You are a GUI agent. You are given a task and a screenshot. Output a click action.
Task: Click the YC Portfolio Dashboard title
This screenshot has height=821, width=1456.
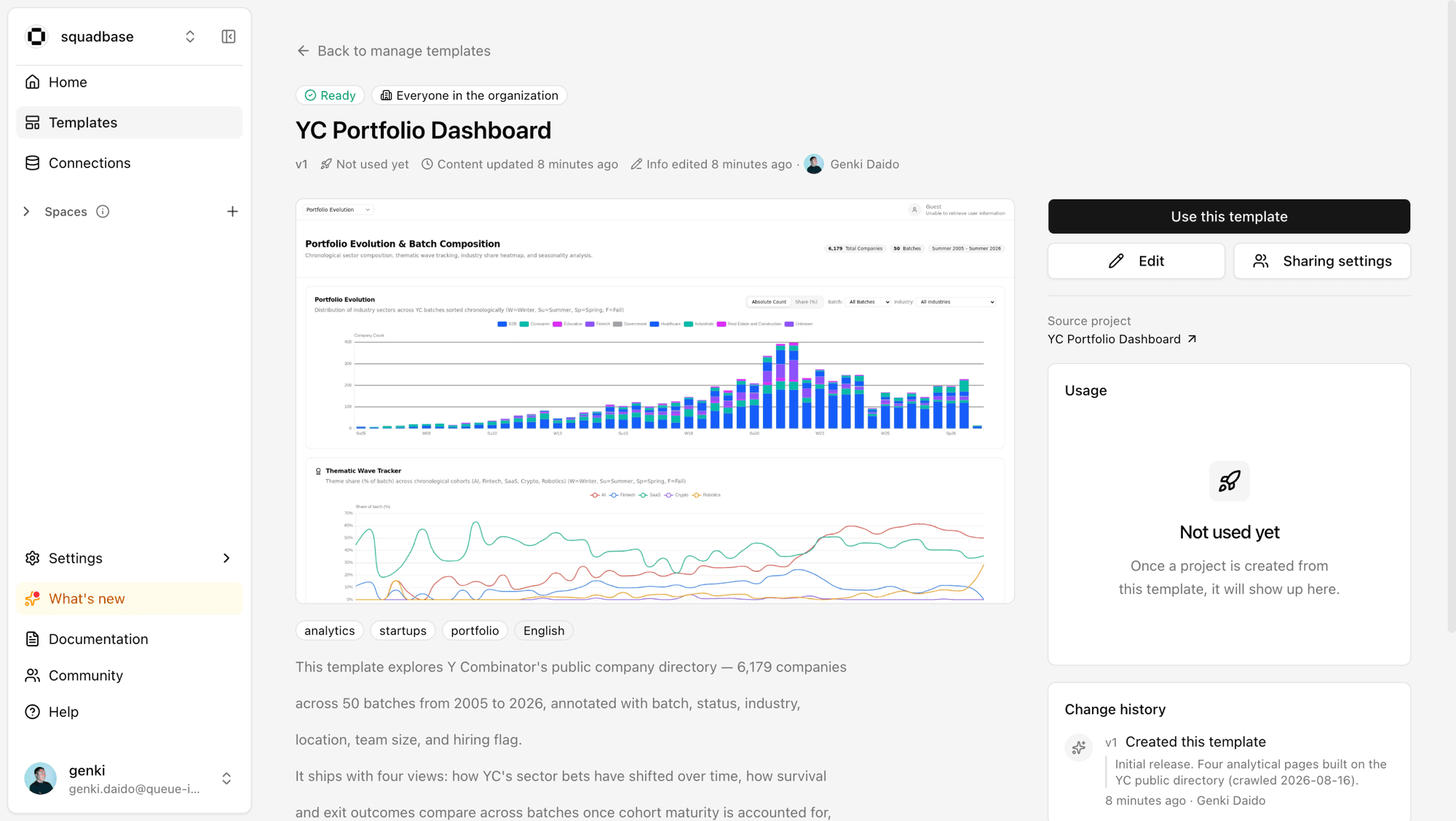pos(424,130)
